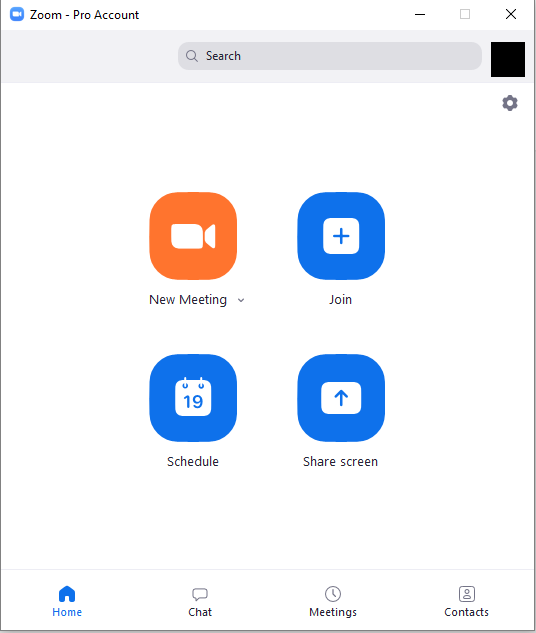Switch to the Chat tab

click(x=200, y=602)
